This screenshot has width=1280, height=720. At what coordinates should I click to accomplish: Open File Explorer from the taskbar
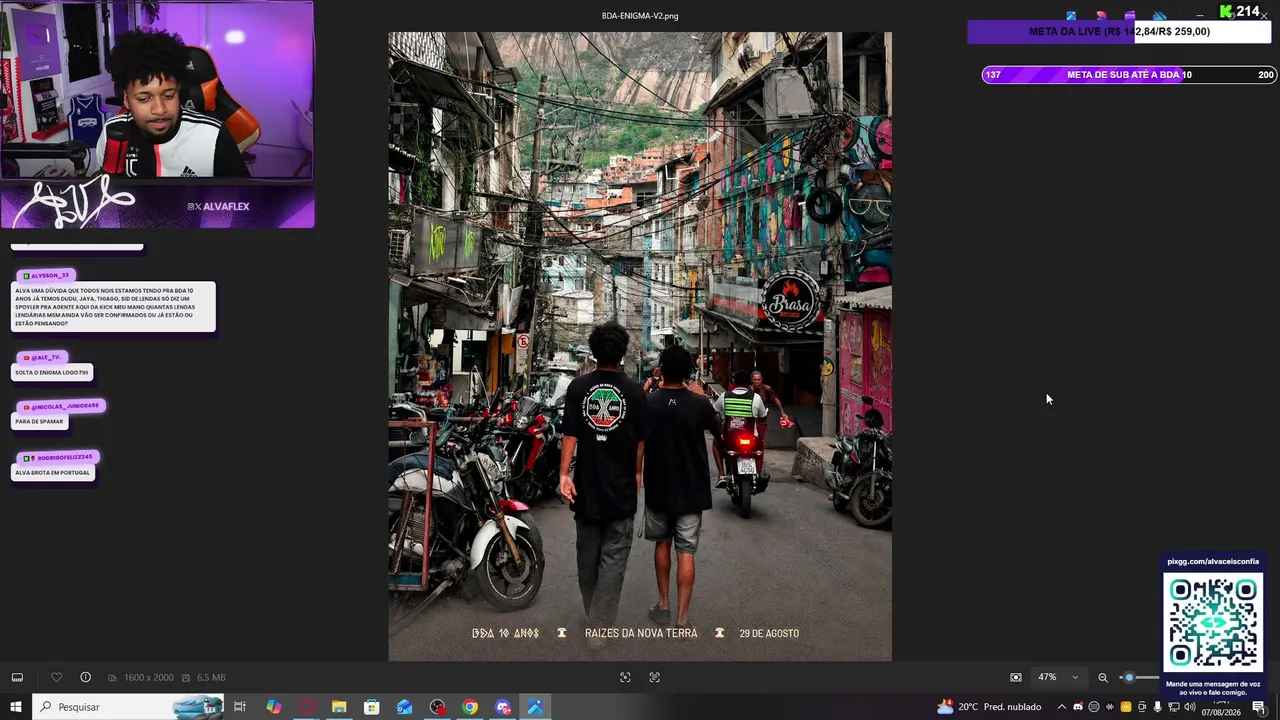339,707
